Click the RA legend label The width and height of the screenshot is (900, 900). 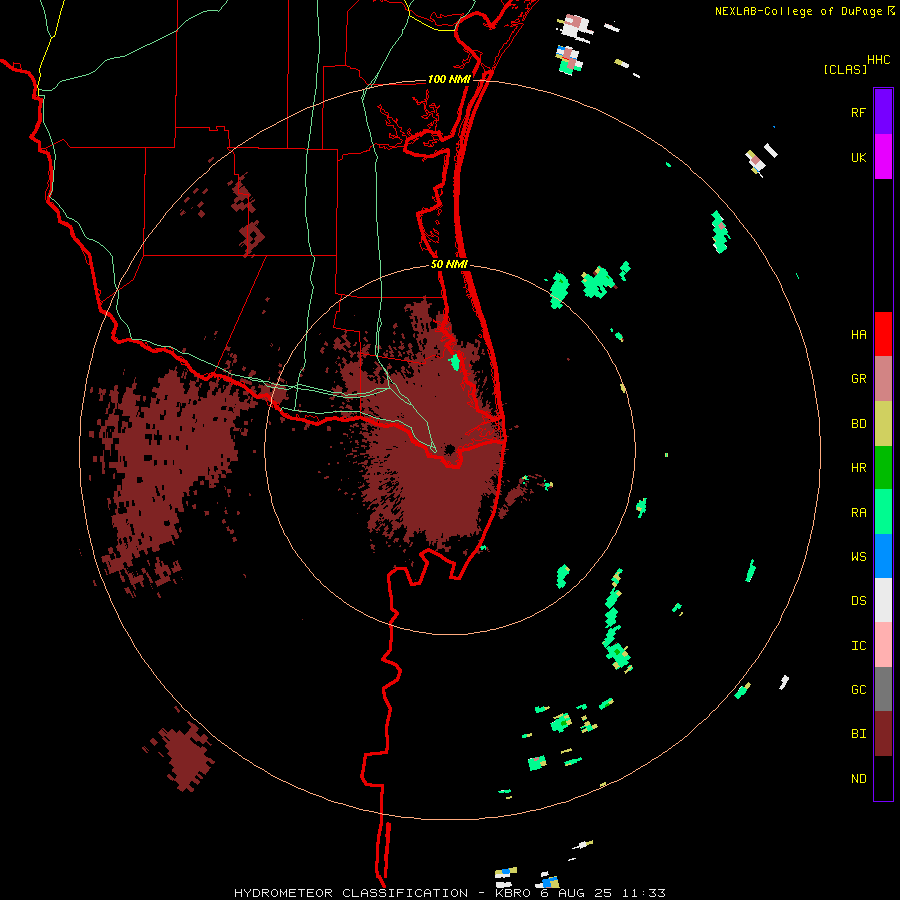(858, 513)
